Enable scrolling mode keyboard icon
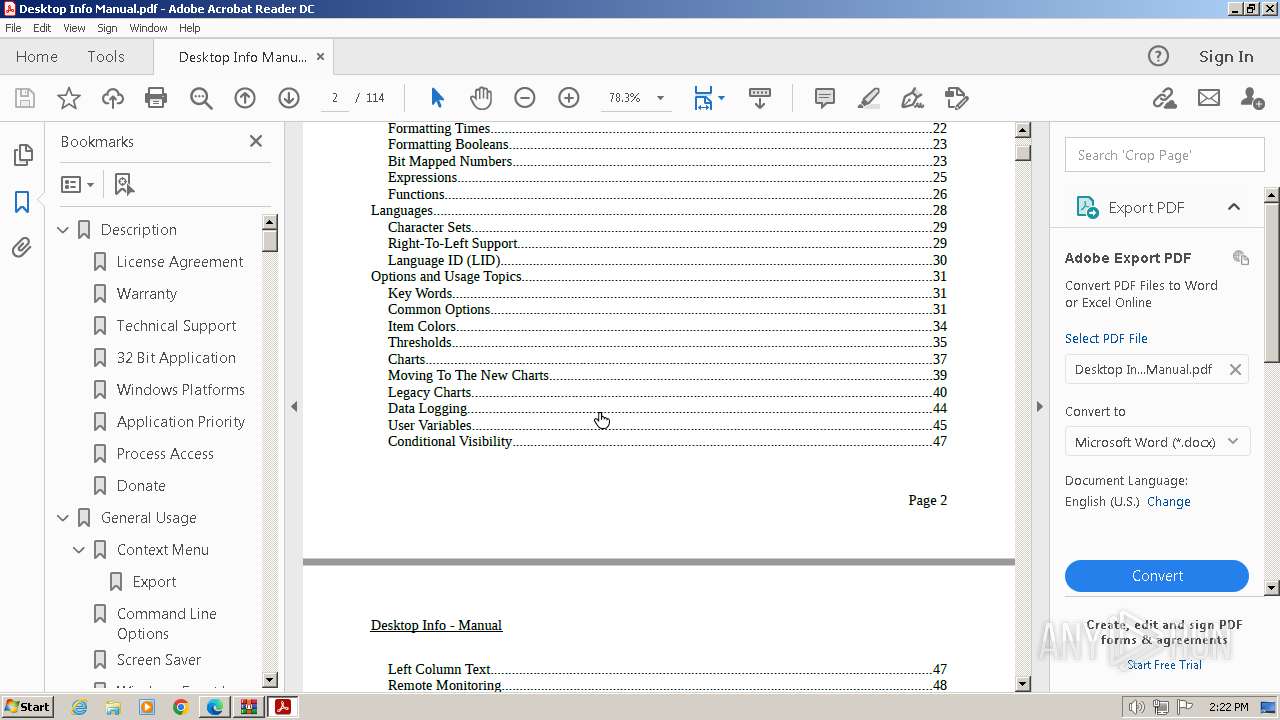This screenshot has width=1280, height=720. (759, 98)
